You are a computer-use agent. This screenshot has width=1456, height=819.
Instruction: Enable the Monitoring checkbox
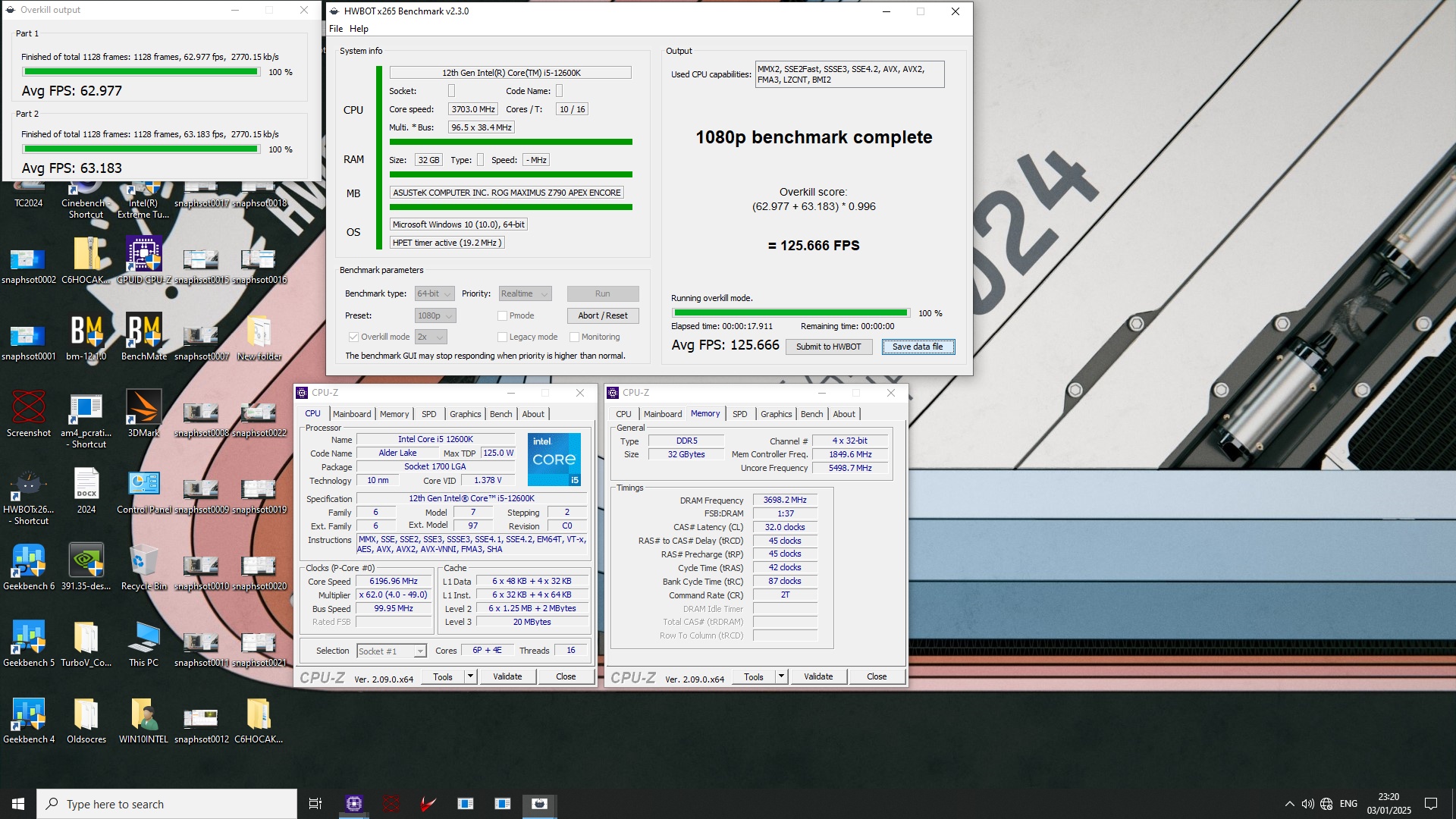[x=574, y=337]
